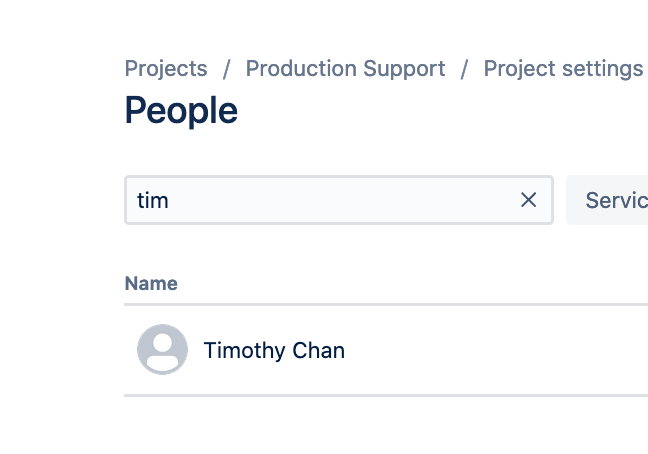Select the Timothy Chan table row
Viewport: 648px width, 454px height.
coord(386,350)
